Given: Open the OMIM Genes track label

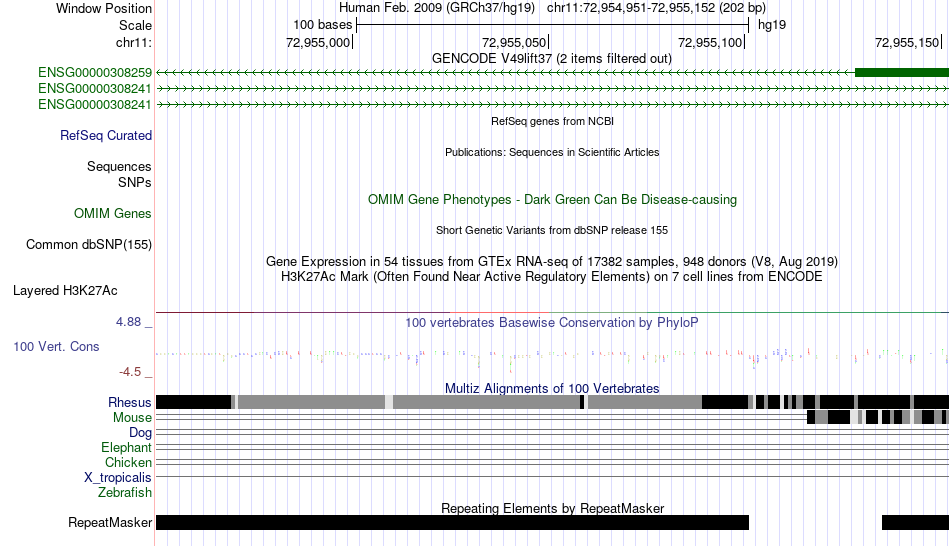Looking at the screenshot, I should (x=112, y=213).
